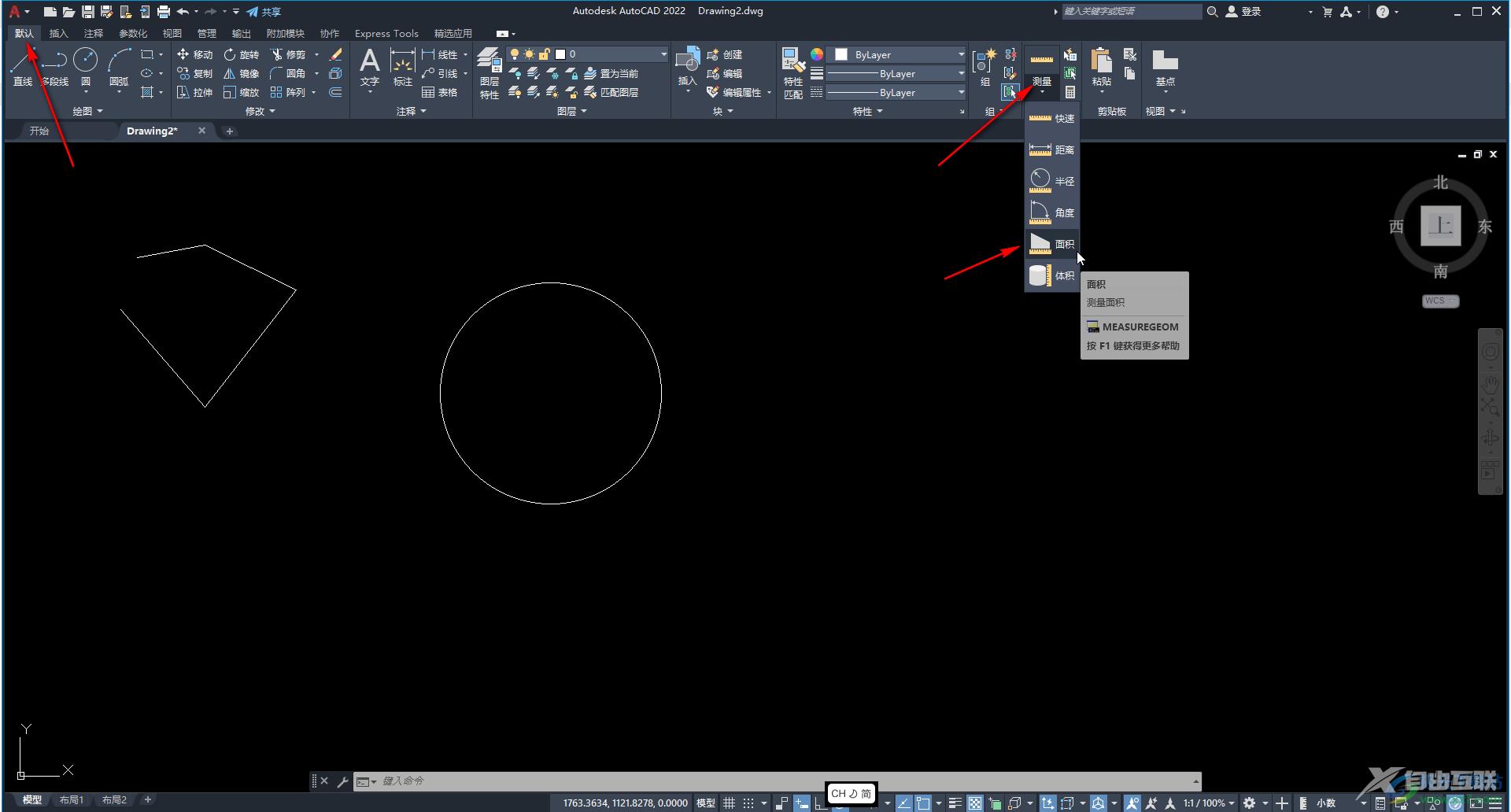Toggle lineweight display in status bar
Image resolution: width=1511 pixels, height=812 pixels.
click(955, 803)
